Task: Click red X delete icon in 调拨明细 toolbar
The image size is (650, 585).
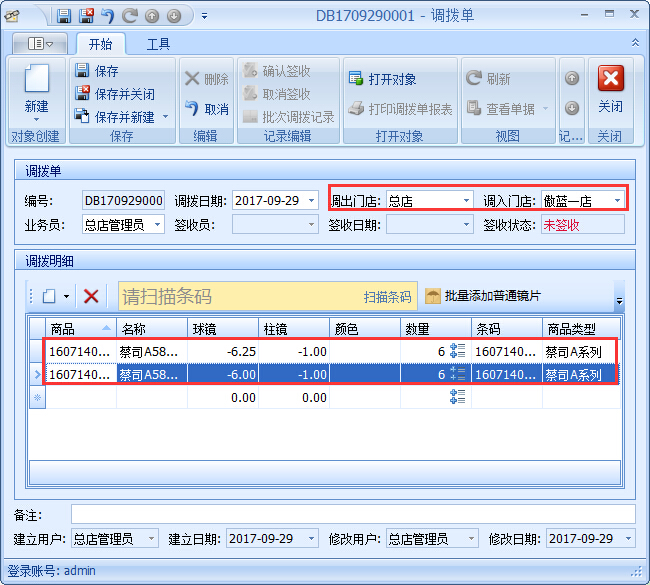Action: (x=91, y=296)
